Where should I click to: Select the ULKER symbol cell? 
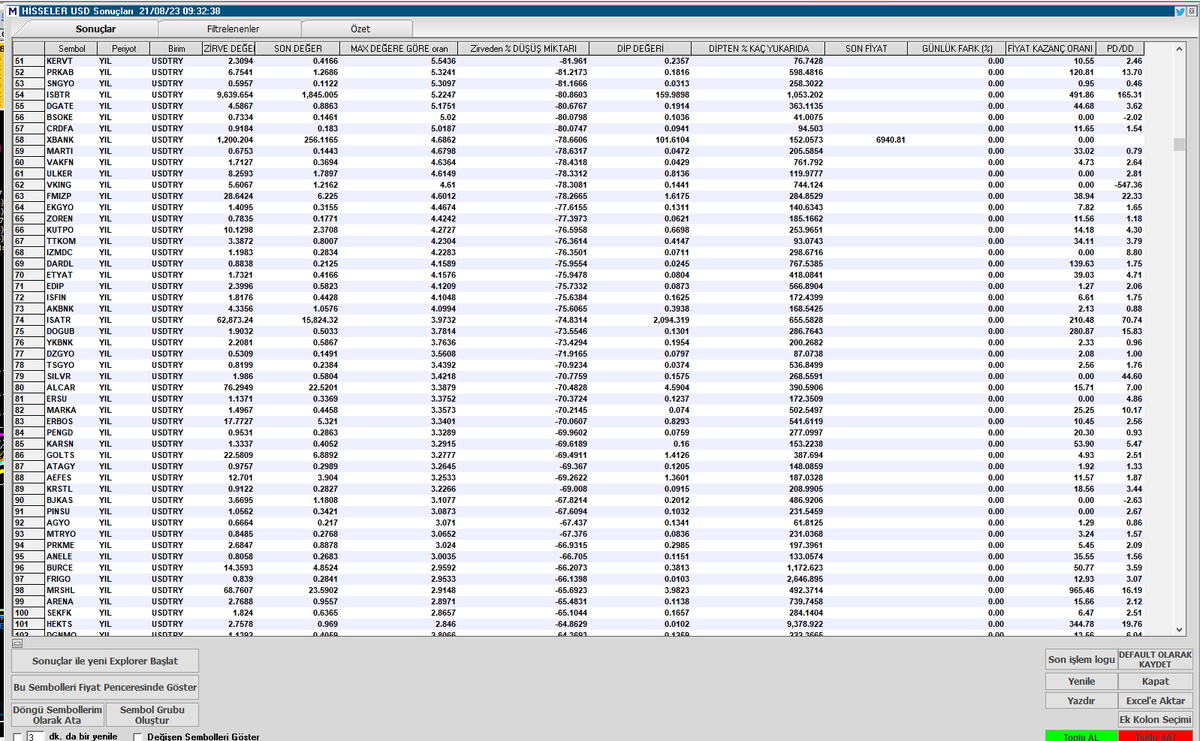pos(71,173)
